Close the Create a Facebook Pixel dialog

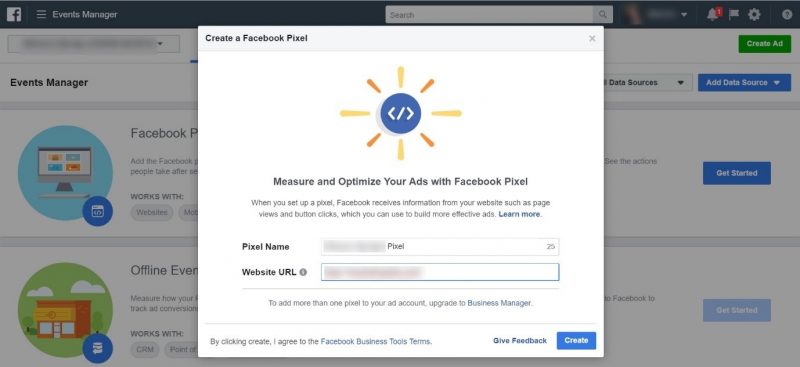pos(592,38)
